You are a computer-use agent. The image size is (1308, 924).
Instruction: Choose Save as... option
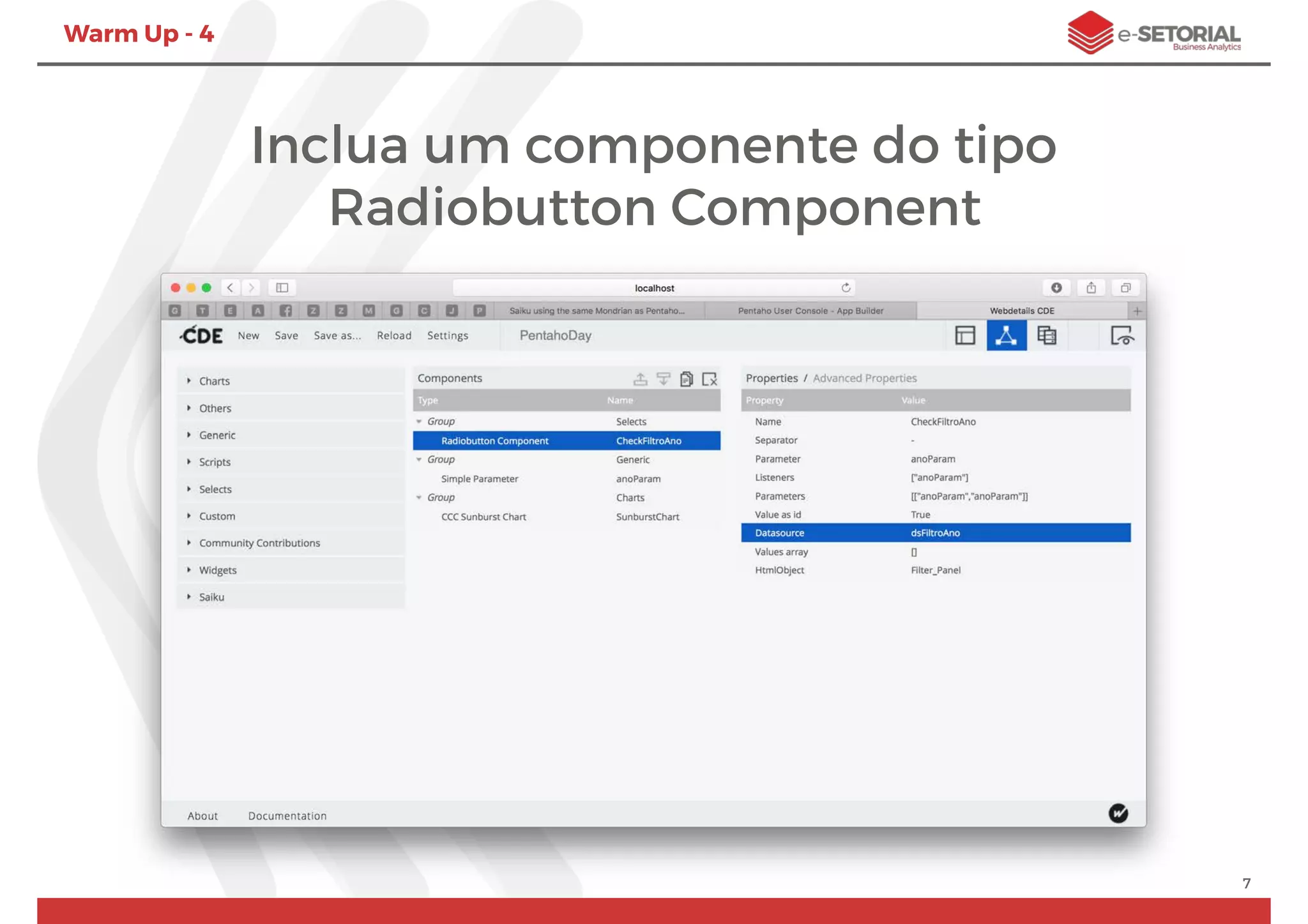pyautogui.click(x=337, y=335)
